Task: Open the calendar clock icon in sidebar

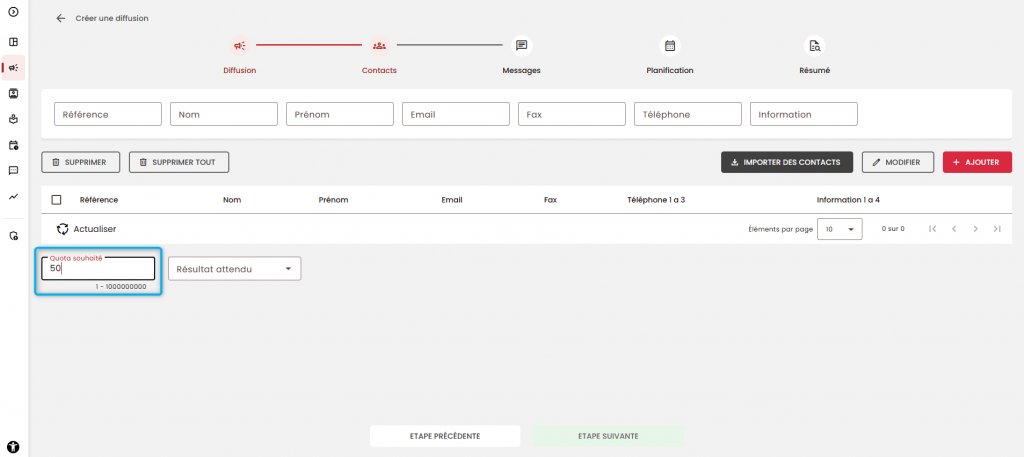Action: 13,145
